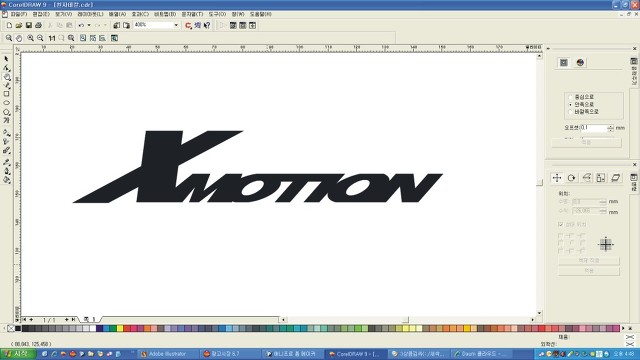Screen dimensions: 640x360
Task: Open the Rotate tab in transform docker
Action: click(571, 178)
